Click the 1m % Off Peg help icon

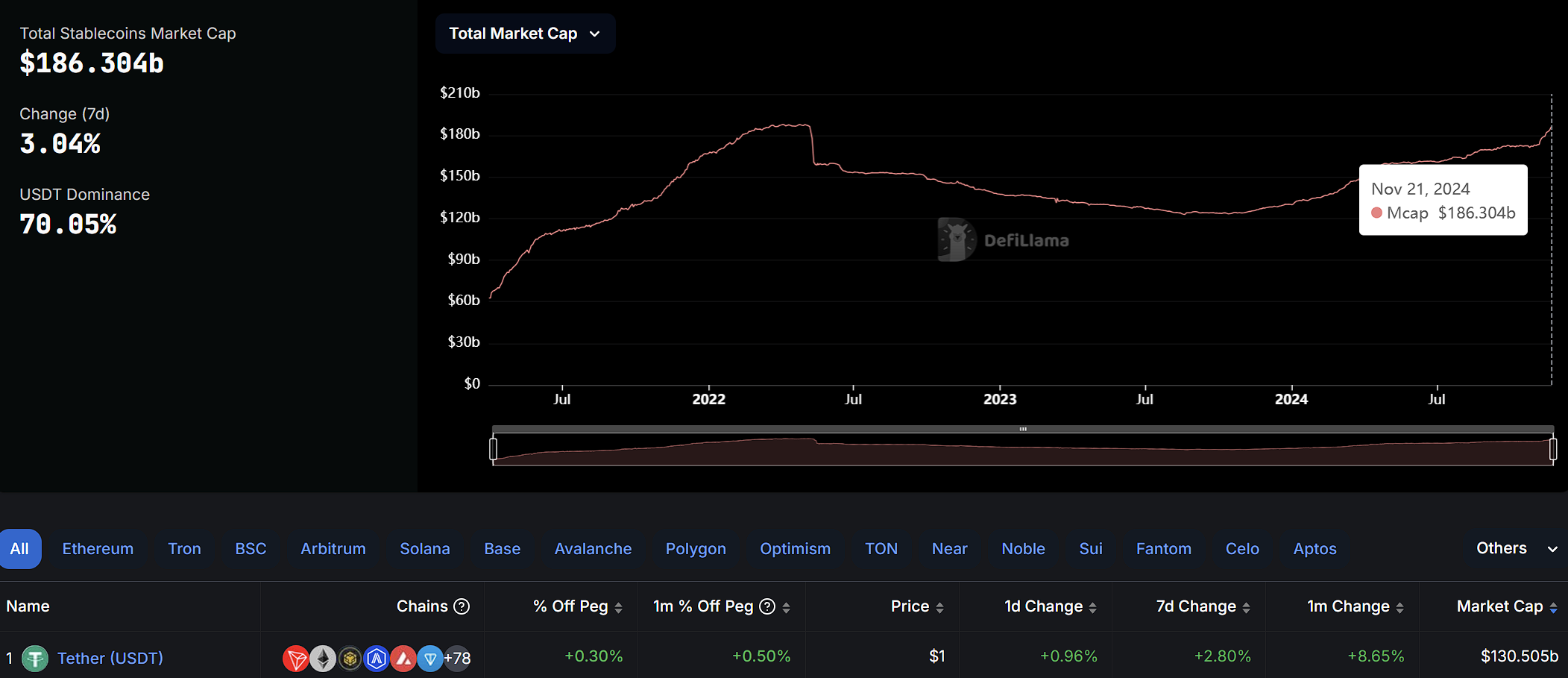(767, 606)
